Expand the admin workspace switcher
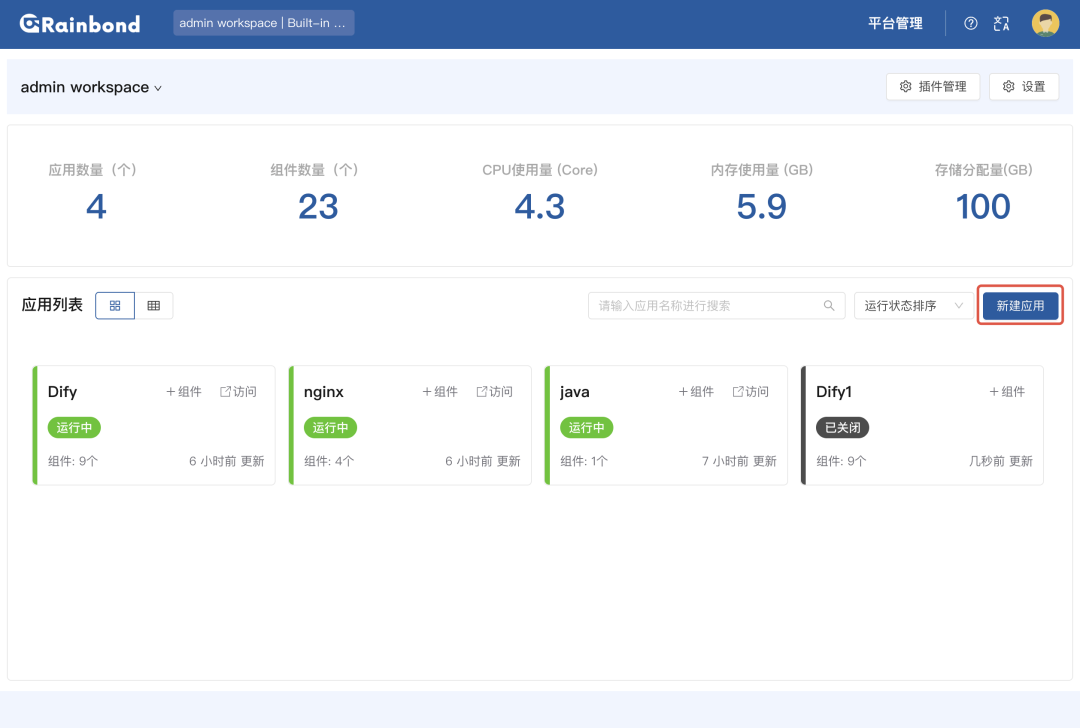Screen dimensions: 1080x728 click(x=91, y=87)
